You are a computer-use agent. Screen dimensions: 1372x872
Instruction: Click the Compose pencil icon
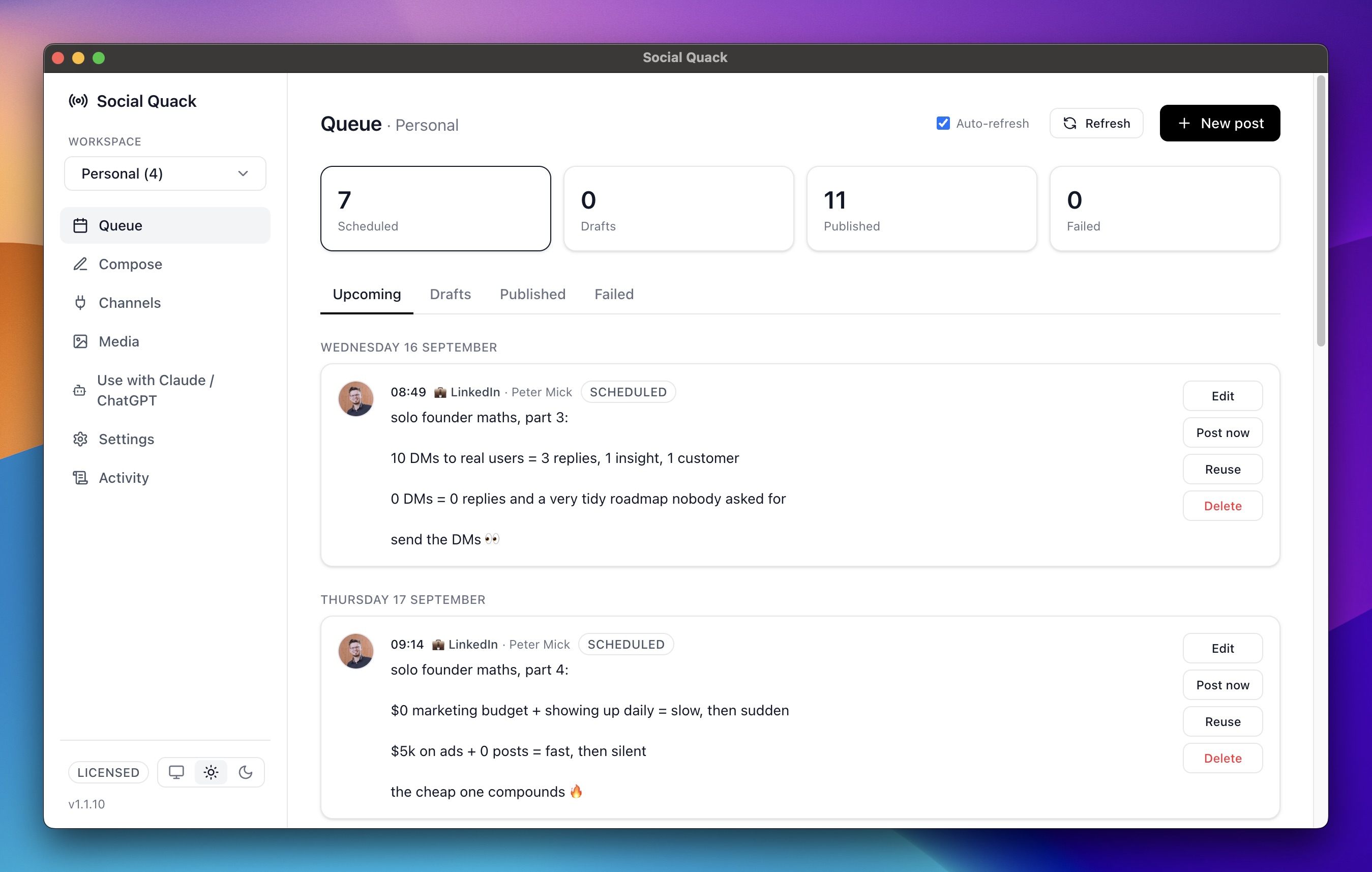coord(80,264)
